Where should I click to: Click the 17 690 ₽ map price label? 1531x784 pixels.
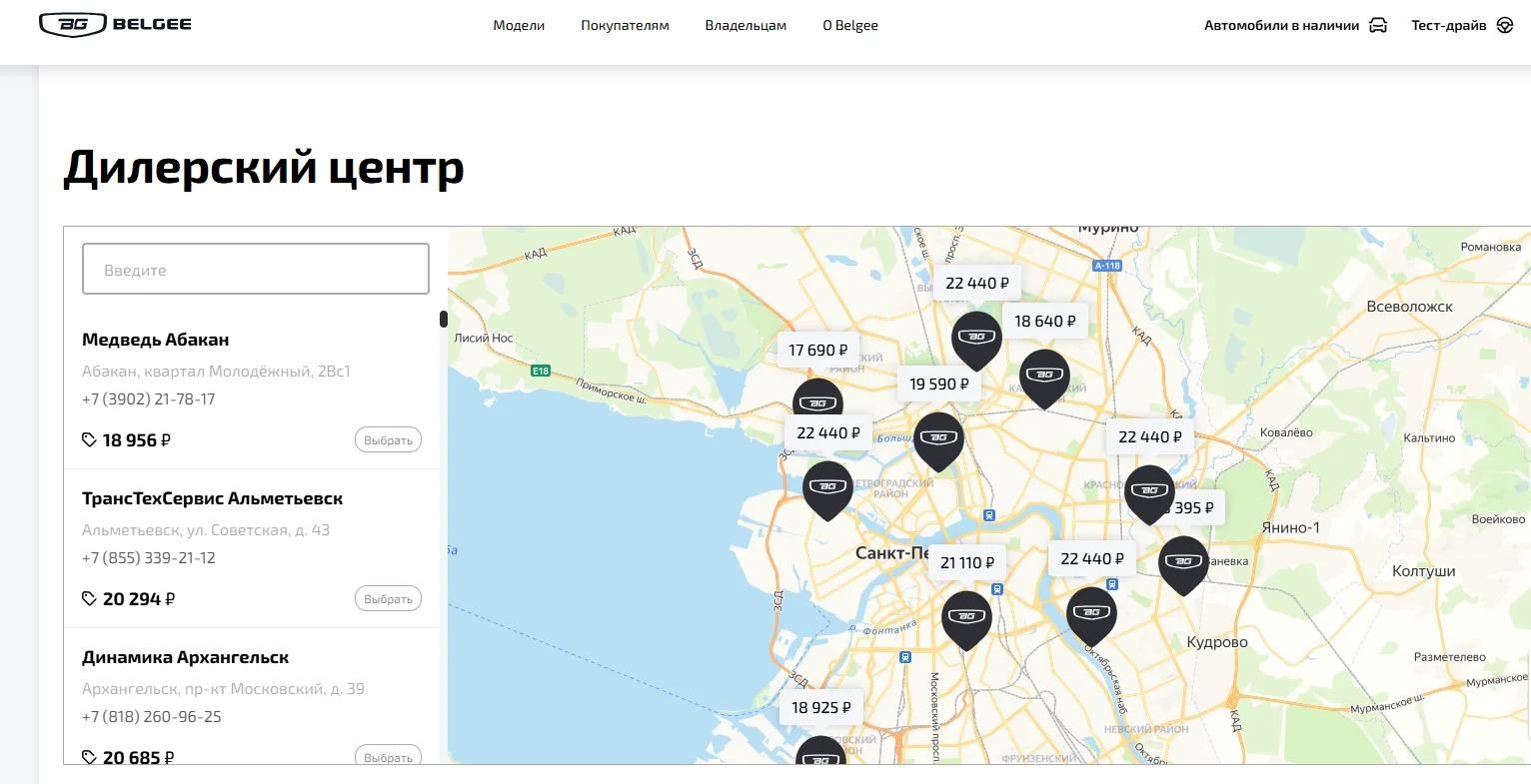[x=818, y=350]
